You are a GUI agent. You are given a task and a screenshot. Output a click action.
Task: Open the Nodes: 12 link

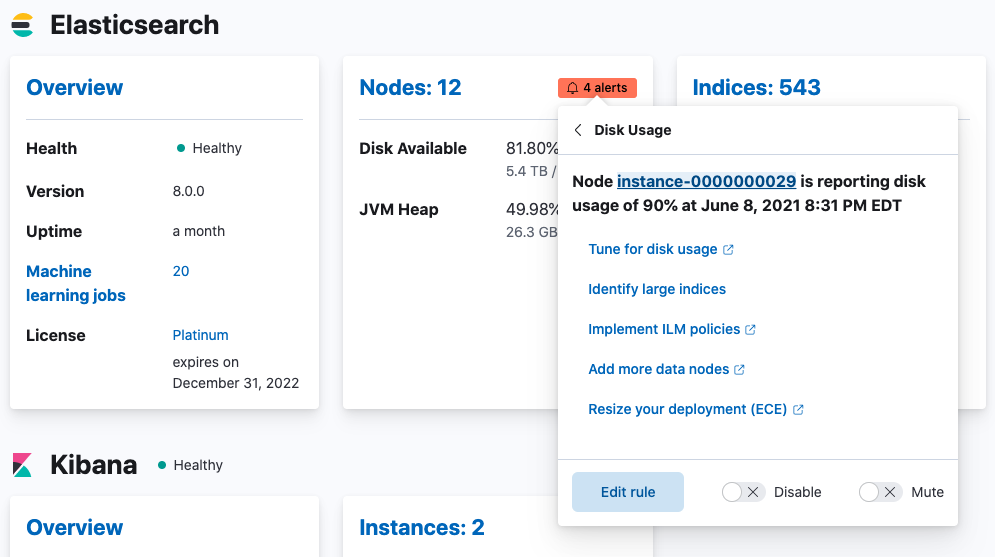[410, 88]
